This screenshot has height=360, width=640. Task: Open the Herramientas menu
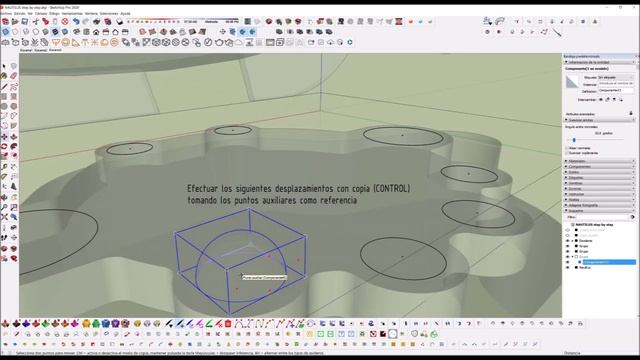click(x=72, y=13)
